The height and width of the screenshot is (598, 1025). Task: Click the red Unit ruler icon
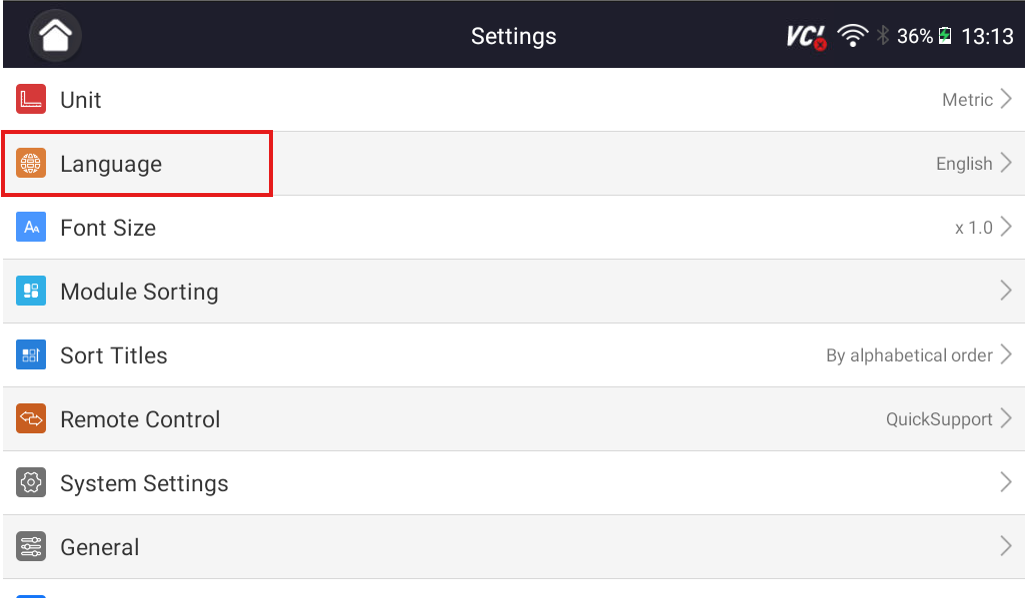[31, 100]
